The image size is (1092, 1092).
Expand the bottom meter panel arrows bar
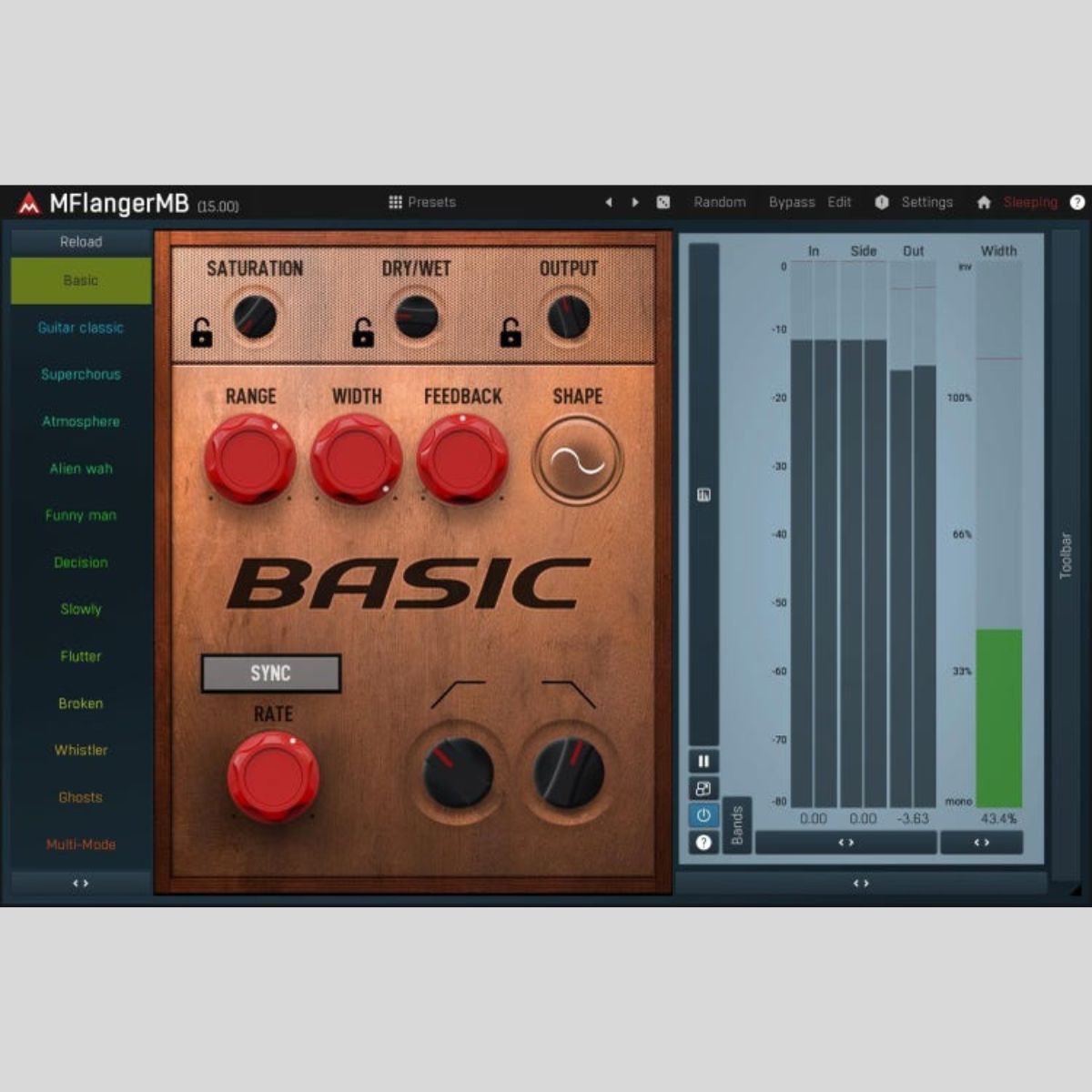coord(861,883)
